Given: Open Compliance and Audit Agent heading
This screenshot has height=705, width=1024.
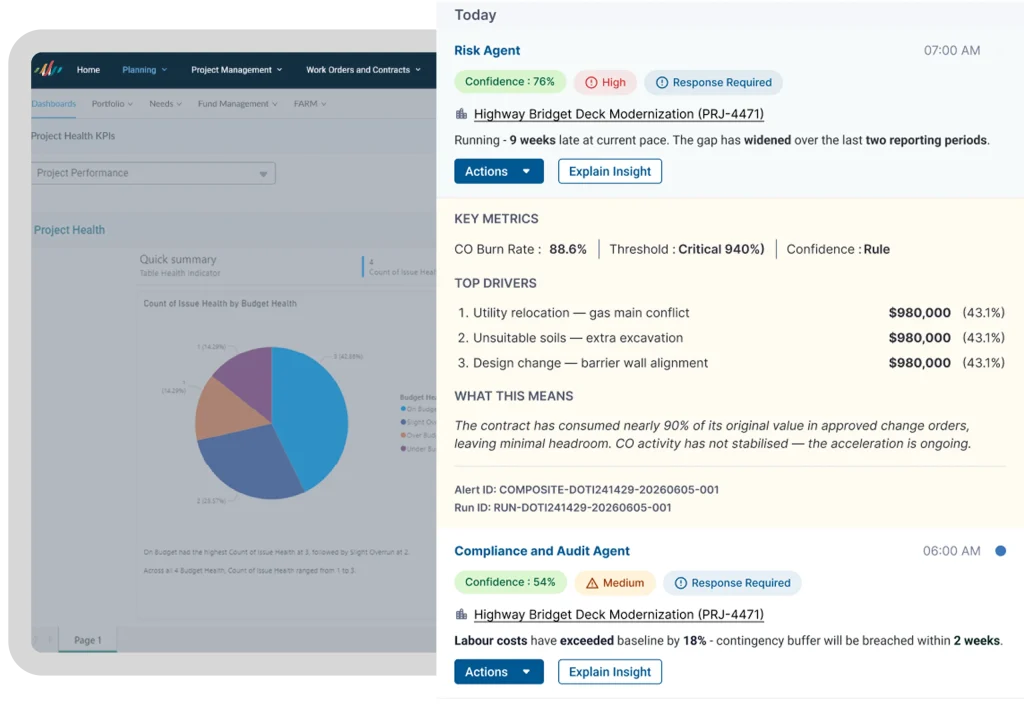Looking at the screenshot, I should (542, 551).
